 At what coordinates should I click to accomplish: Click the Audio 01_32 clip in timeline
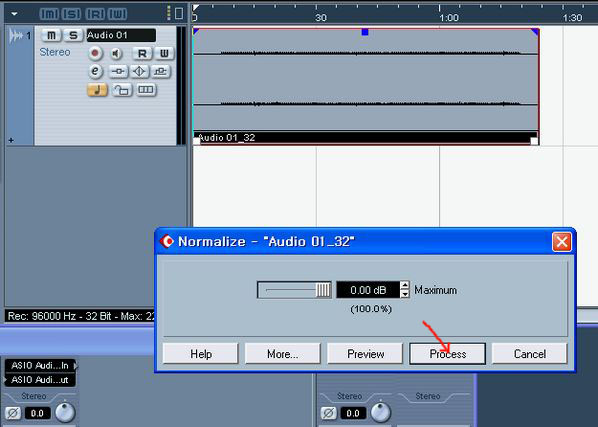click(x=365, y=86)
